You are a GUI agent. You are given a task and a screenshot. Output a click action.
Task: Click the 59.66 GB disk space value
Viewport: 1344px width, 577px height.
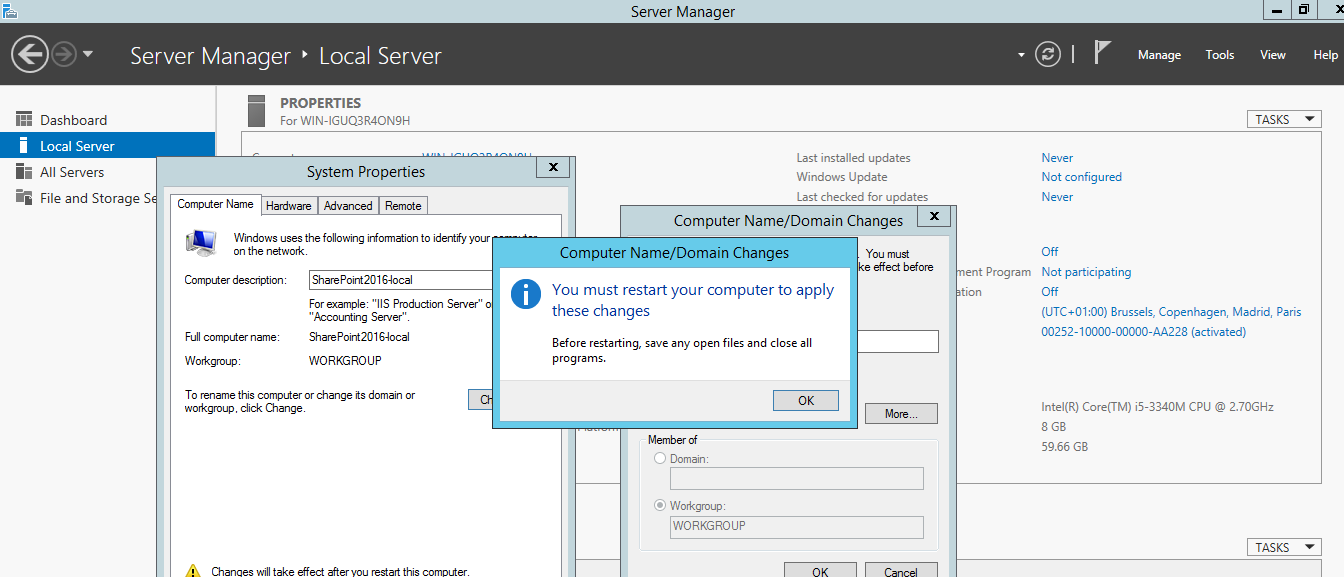pyautogui.click(x=1064, y=447)
